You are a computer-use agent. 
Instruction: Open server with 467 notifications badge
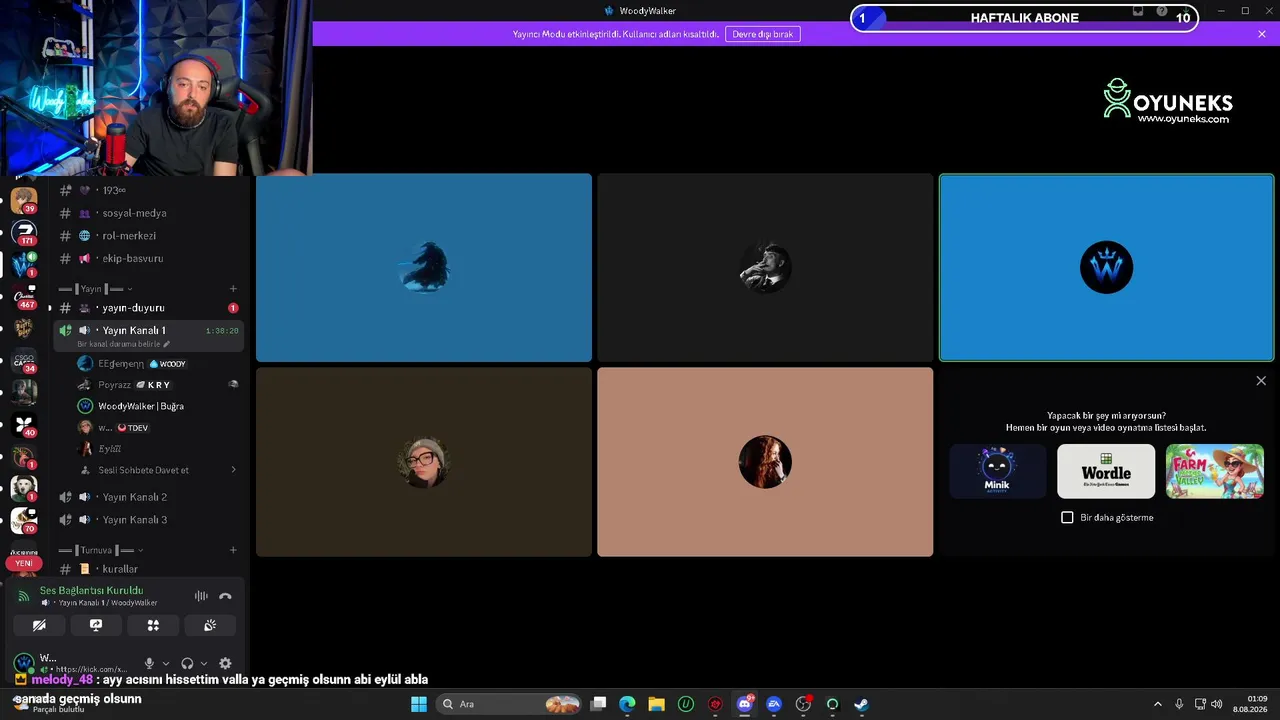(x=24, y=297)
